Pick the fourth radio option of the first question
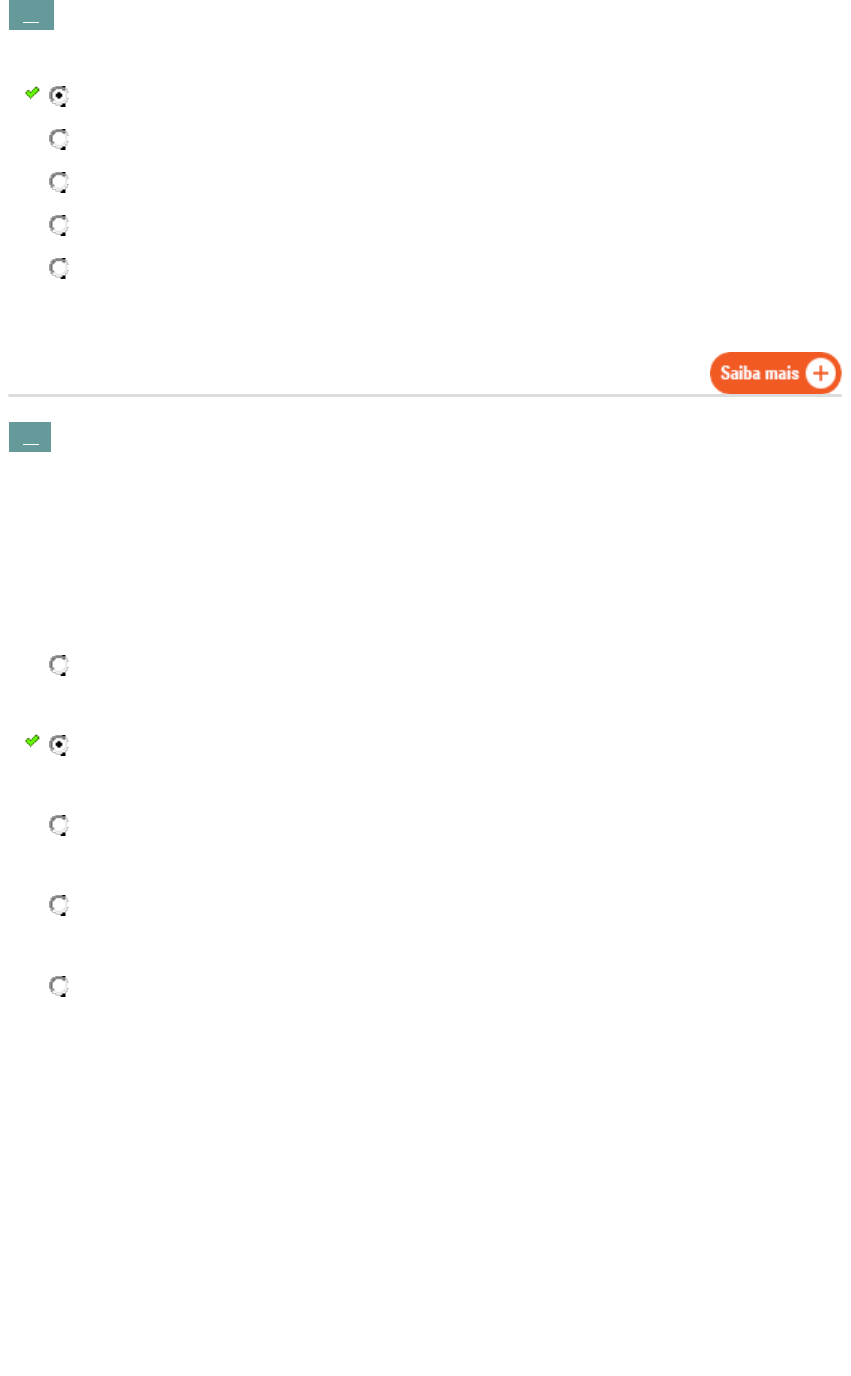The width and height of the screenshot is (851, 1376). [59, 225]
